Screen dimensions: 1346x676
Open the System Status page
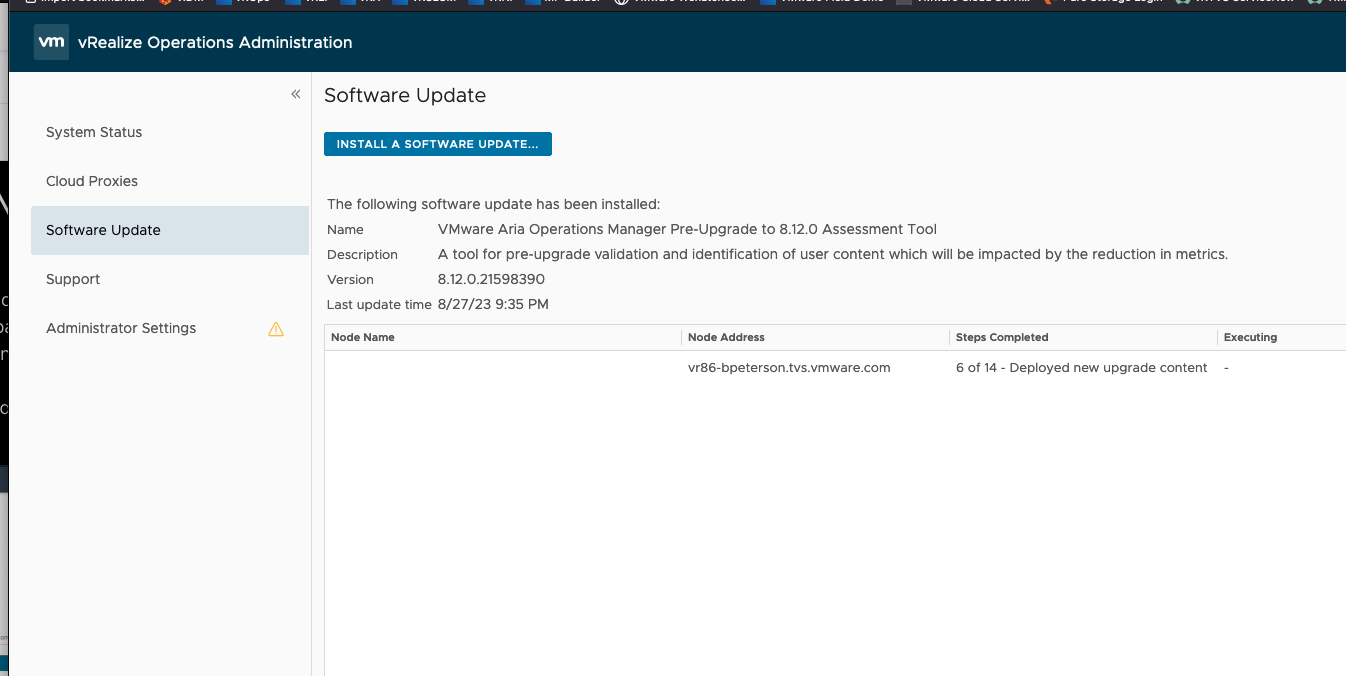click(94, 132)
